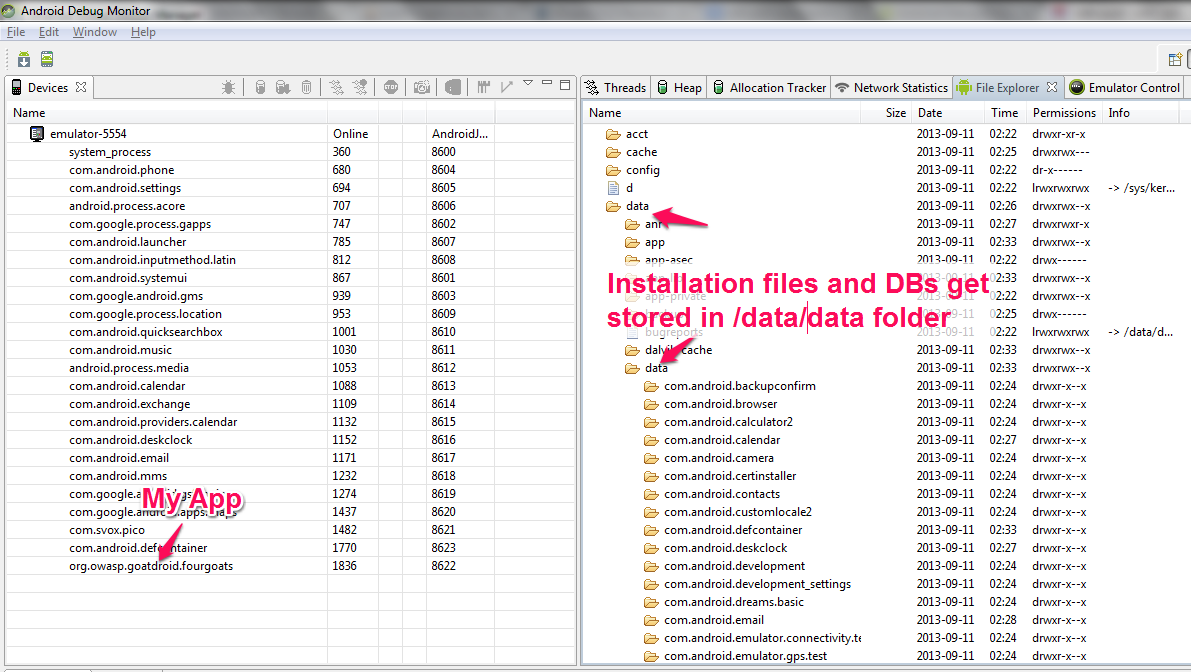Click the Screen Capture camera icon
1191x672 pixels.
[x=422, y=87]
